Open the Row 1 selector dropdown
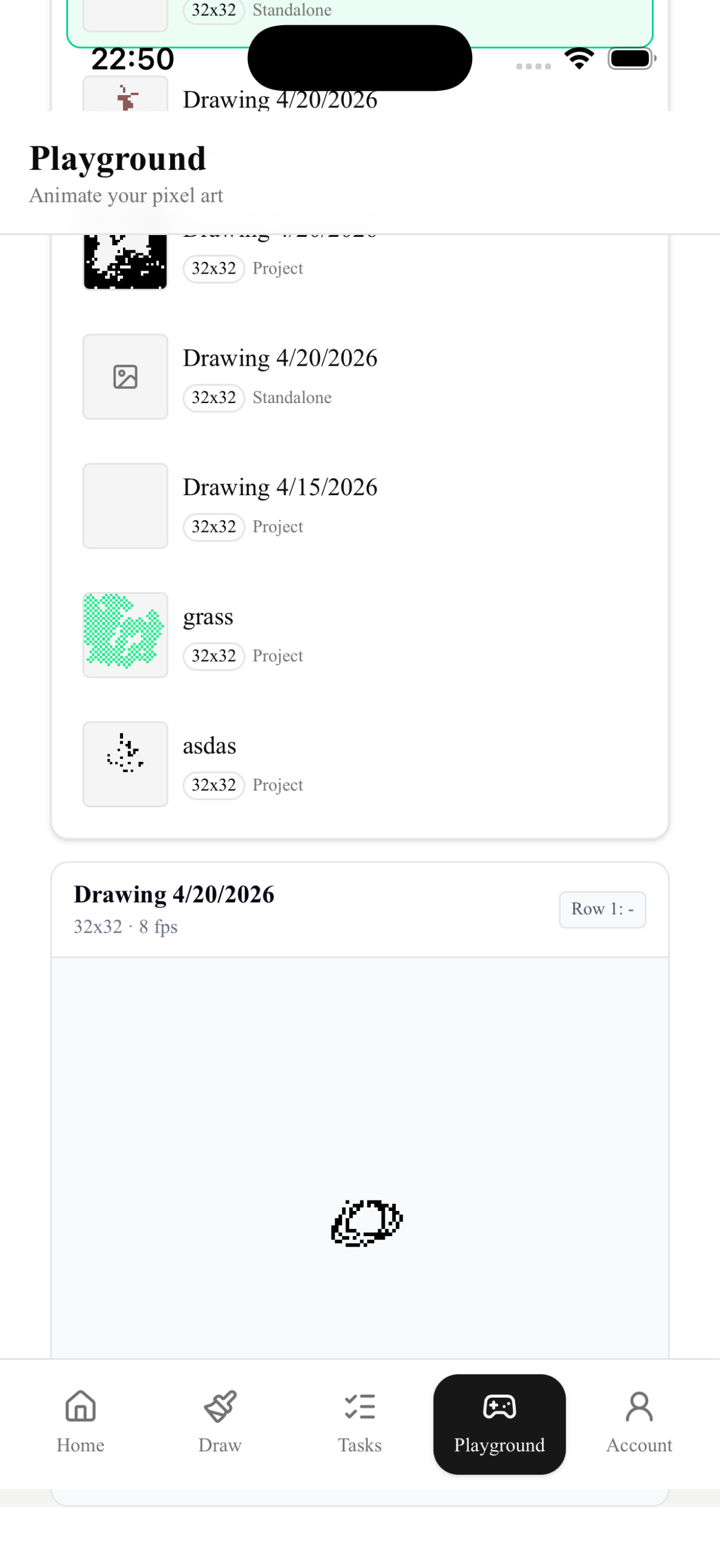This screenshot has width=724, height=1568. click(605, 914)
